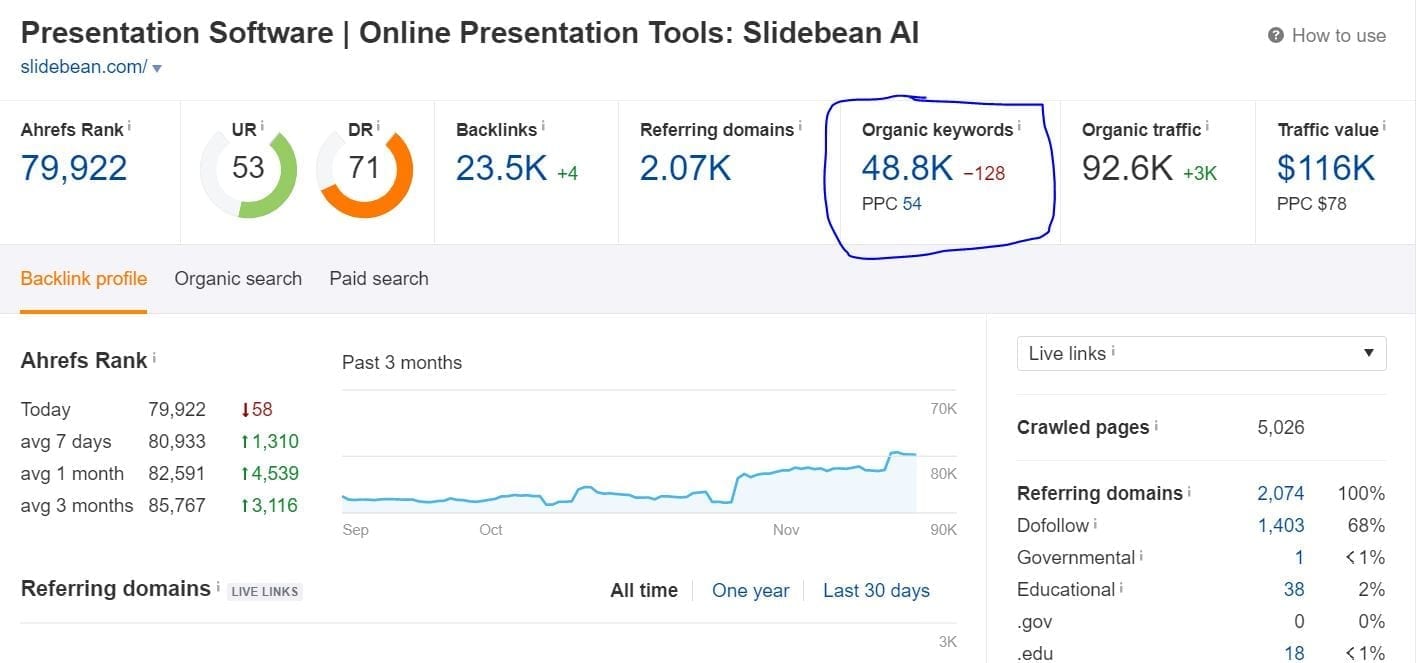
Task: Click the How to use help icon
Action: click(1276, 36)
